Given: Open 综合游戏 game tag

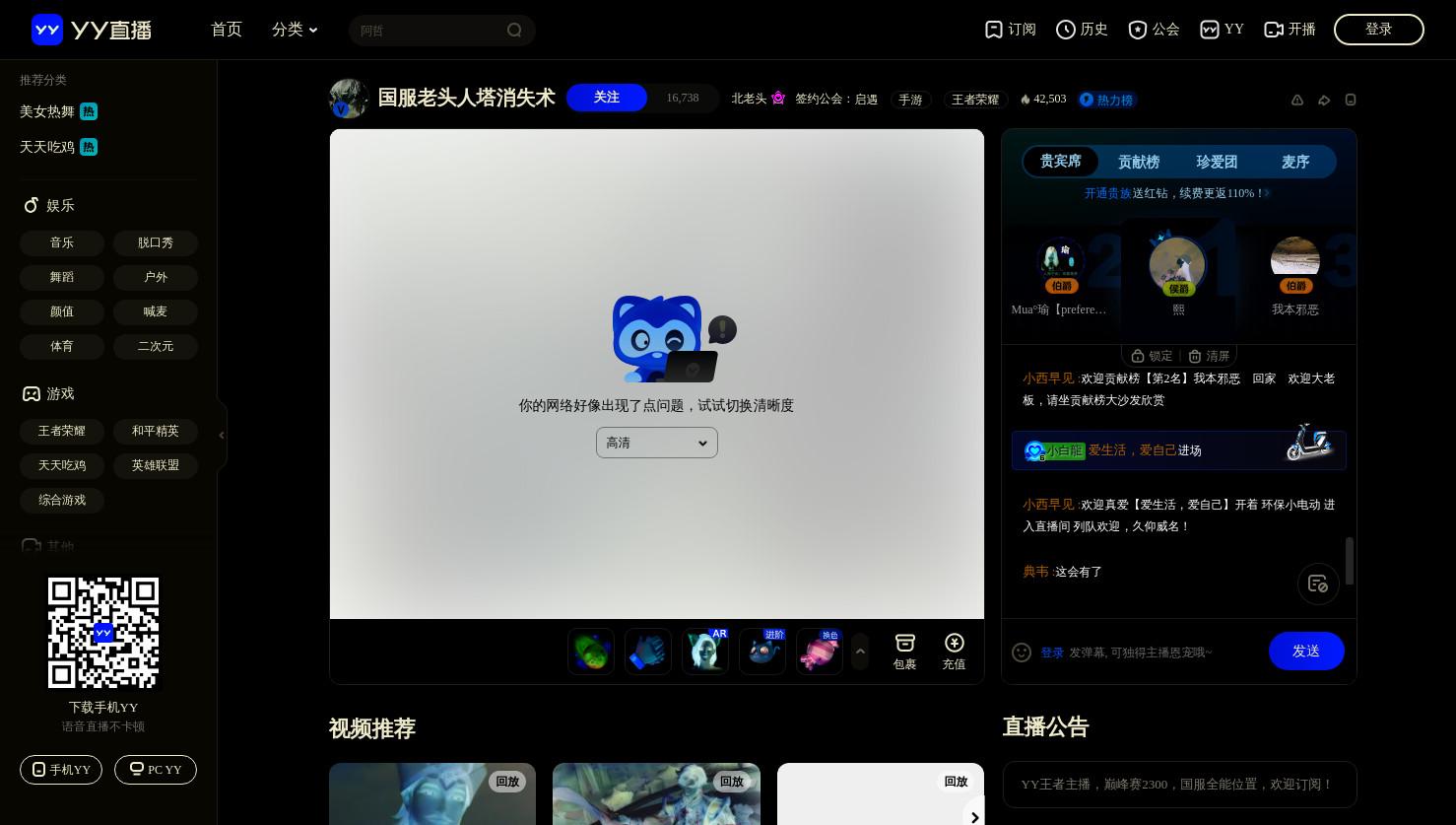Looking at the screenshot, I should [62, 500].
